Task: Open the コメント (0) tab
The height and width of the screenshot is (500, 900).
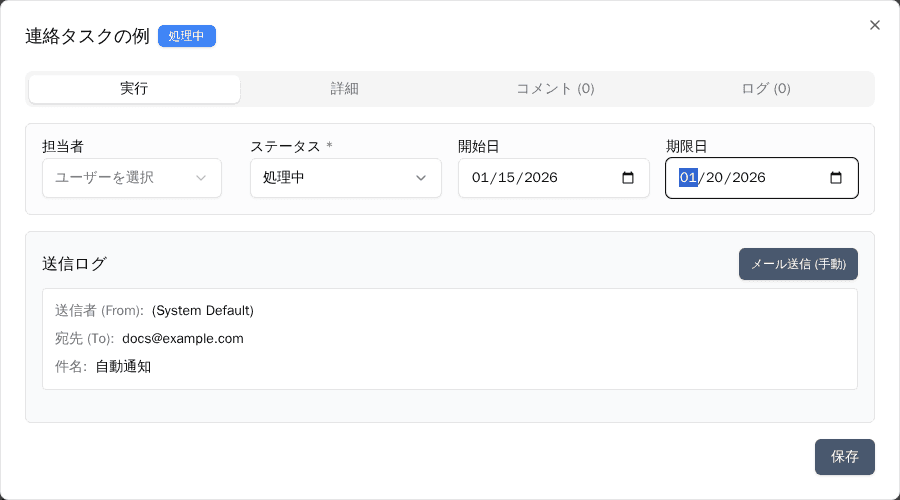Action: (555, 89)
